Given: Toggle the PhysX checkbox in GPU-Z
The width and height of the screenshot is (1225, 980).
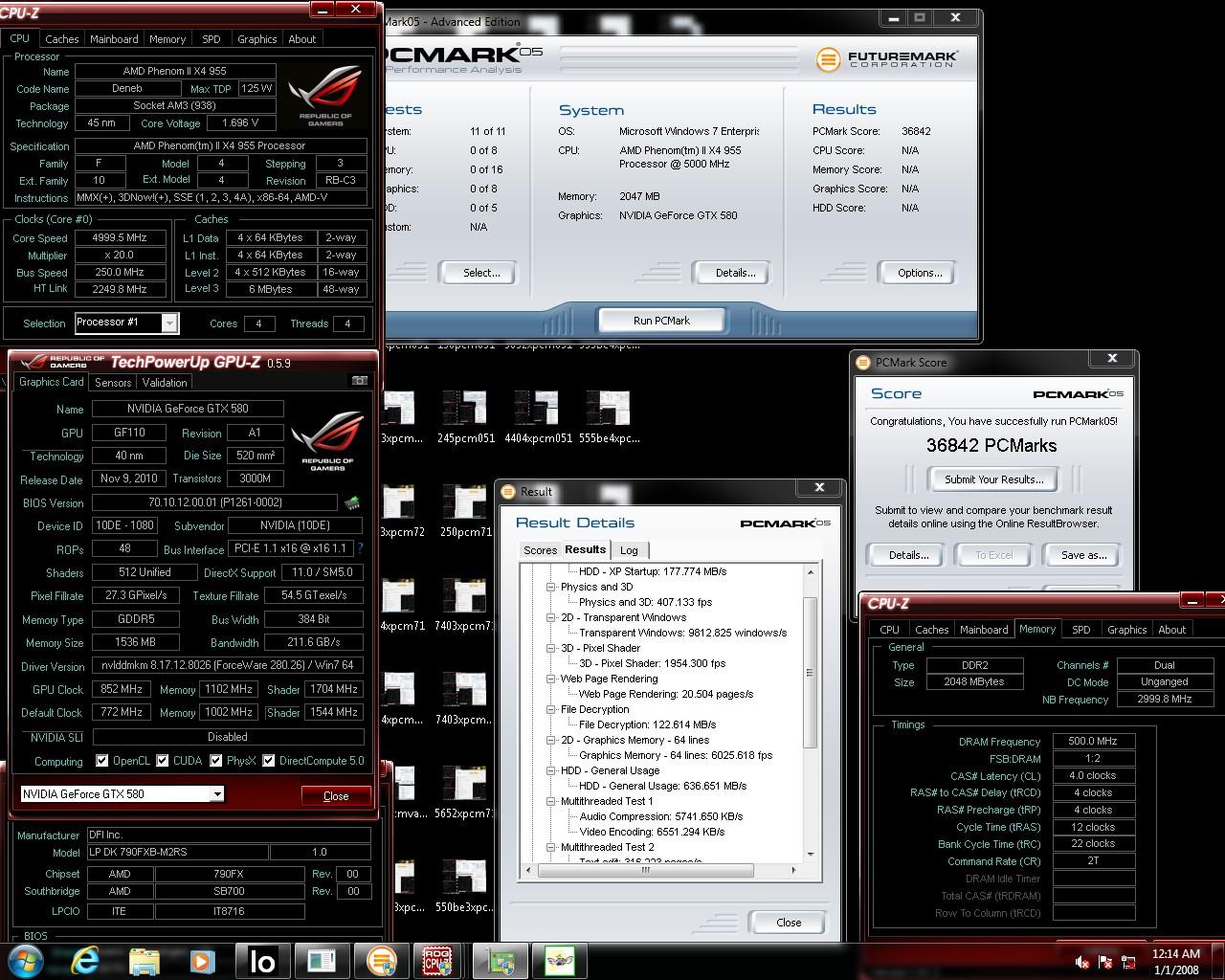Looking at the screenshot, I should click(216, 761).
